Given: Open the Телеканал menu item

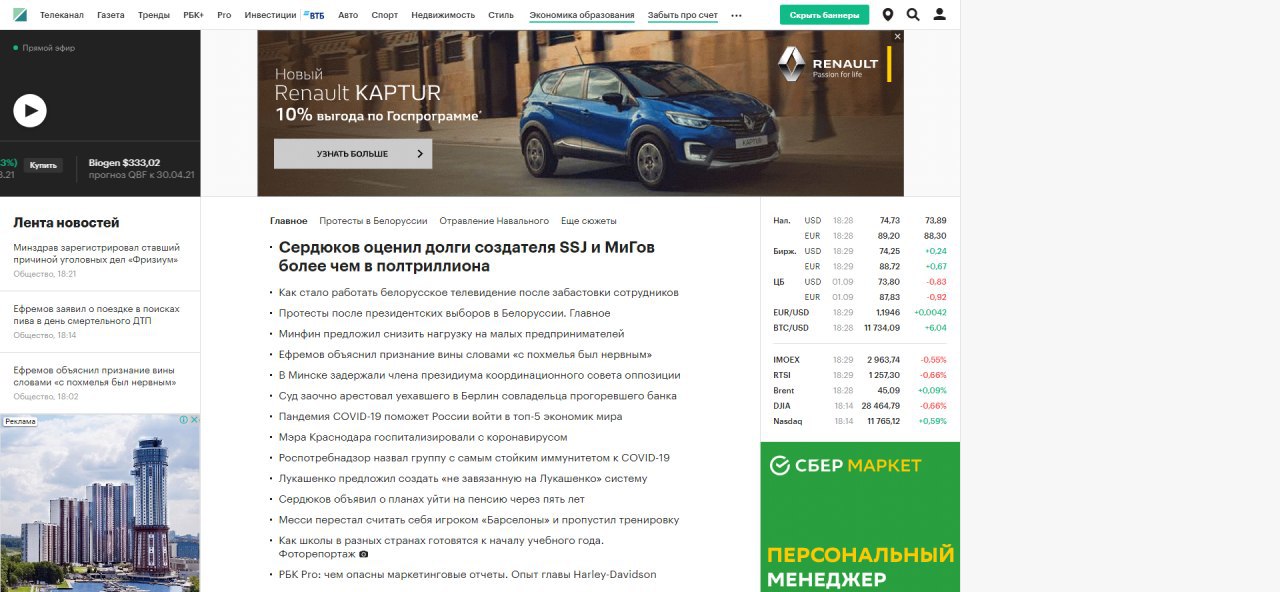Looking at the screenshot, I should click(x=62, y=15).
